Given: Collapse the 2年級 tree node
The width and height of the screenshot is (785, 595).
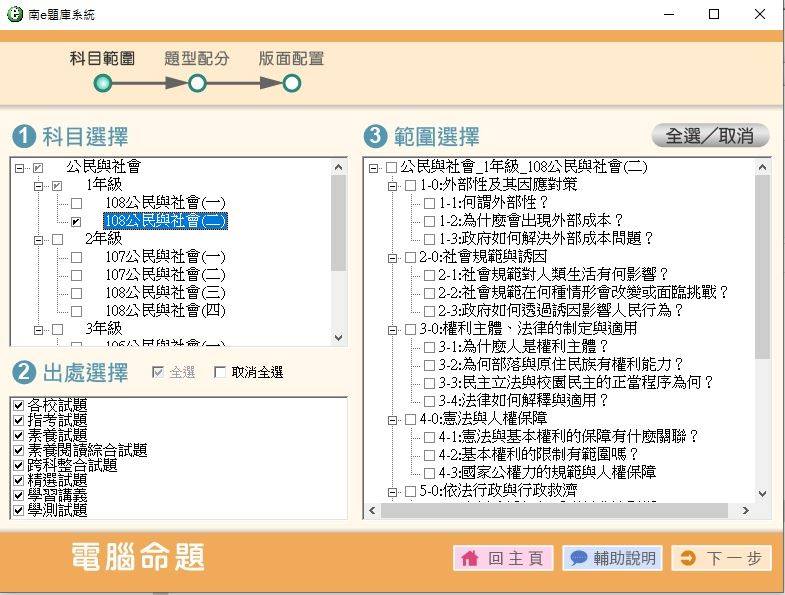Looking at the screenshot, I should coord(39,240).
